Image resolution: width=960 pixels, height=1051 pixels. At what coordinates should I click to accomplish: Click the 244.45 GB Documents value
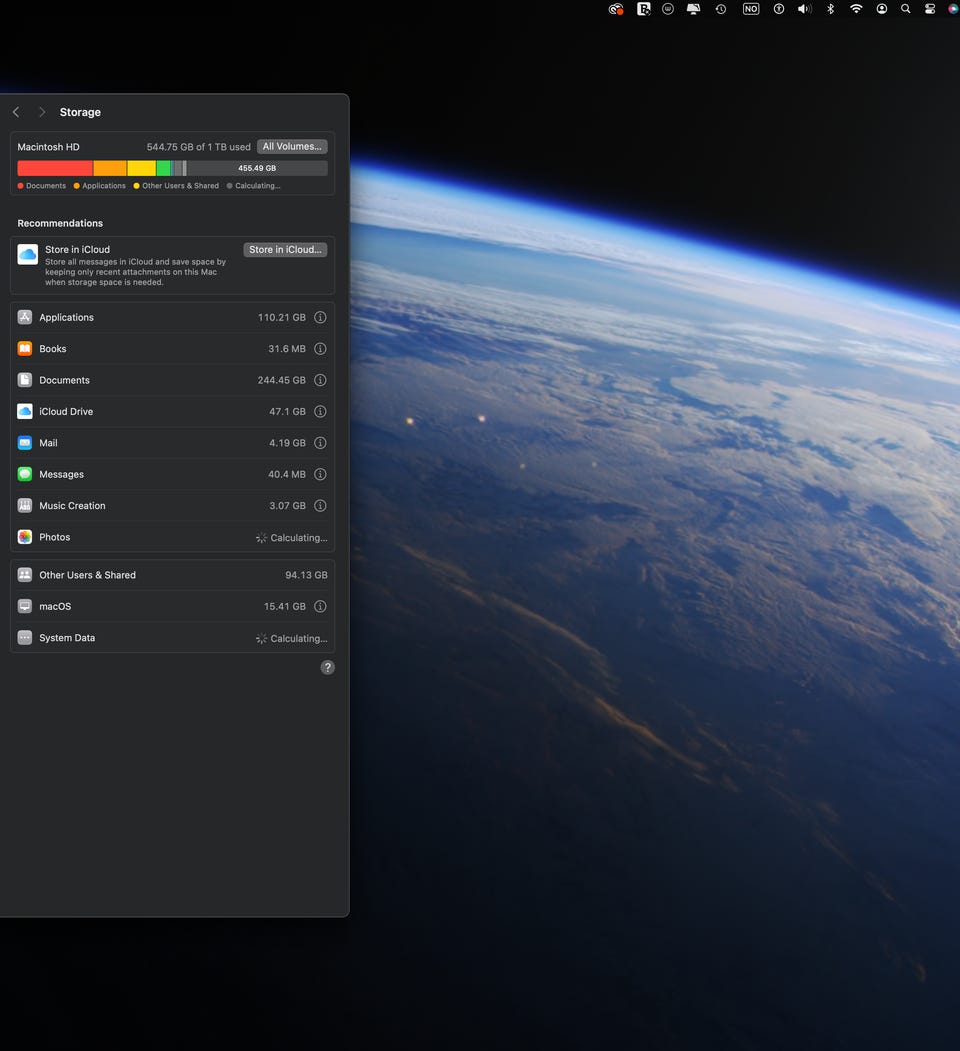282,380
